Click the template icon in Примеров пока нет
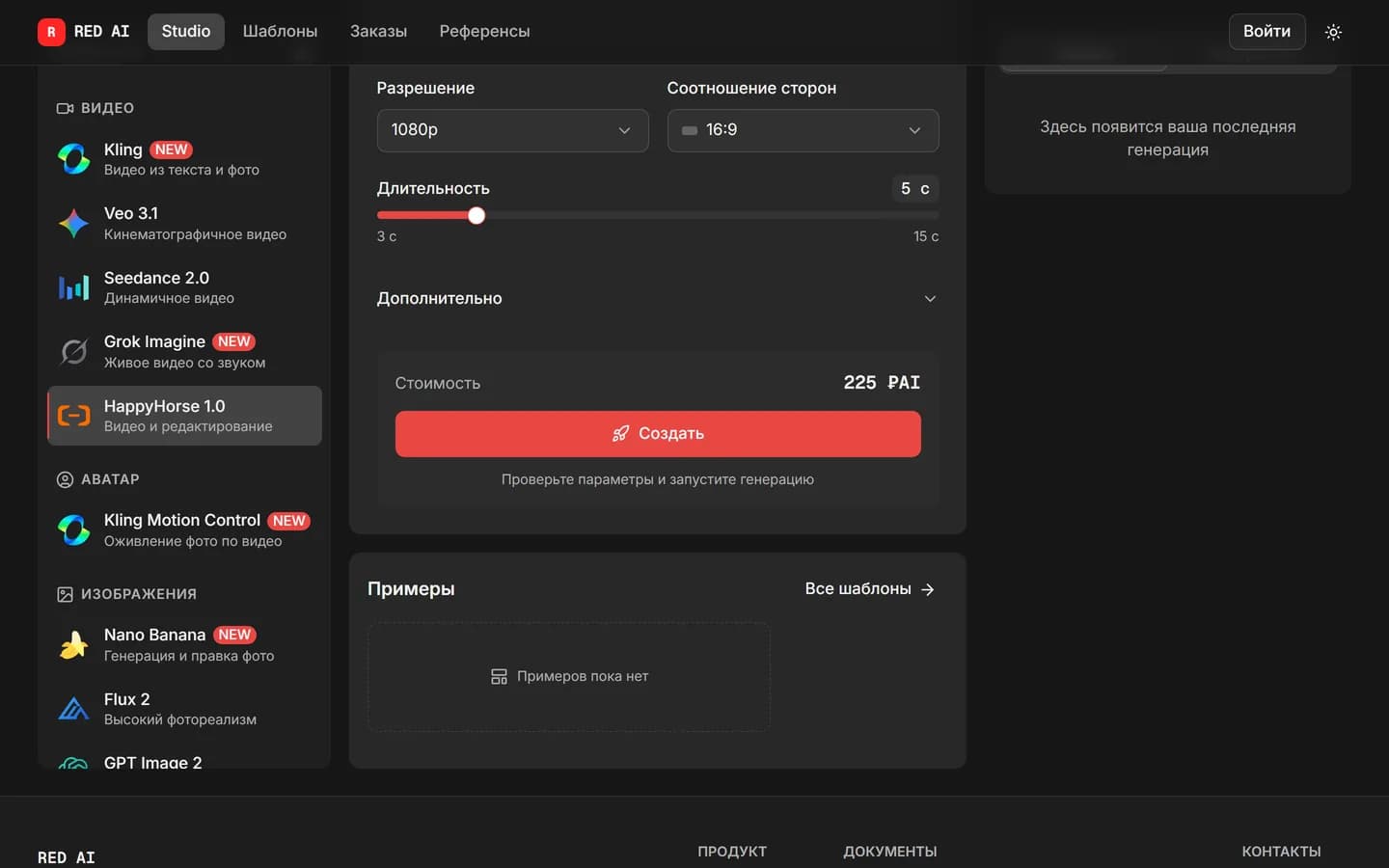Viewport: 1389px width, 868px height. 499,677
